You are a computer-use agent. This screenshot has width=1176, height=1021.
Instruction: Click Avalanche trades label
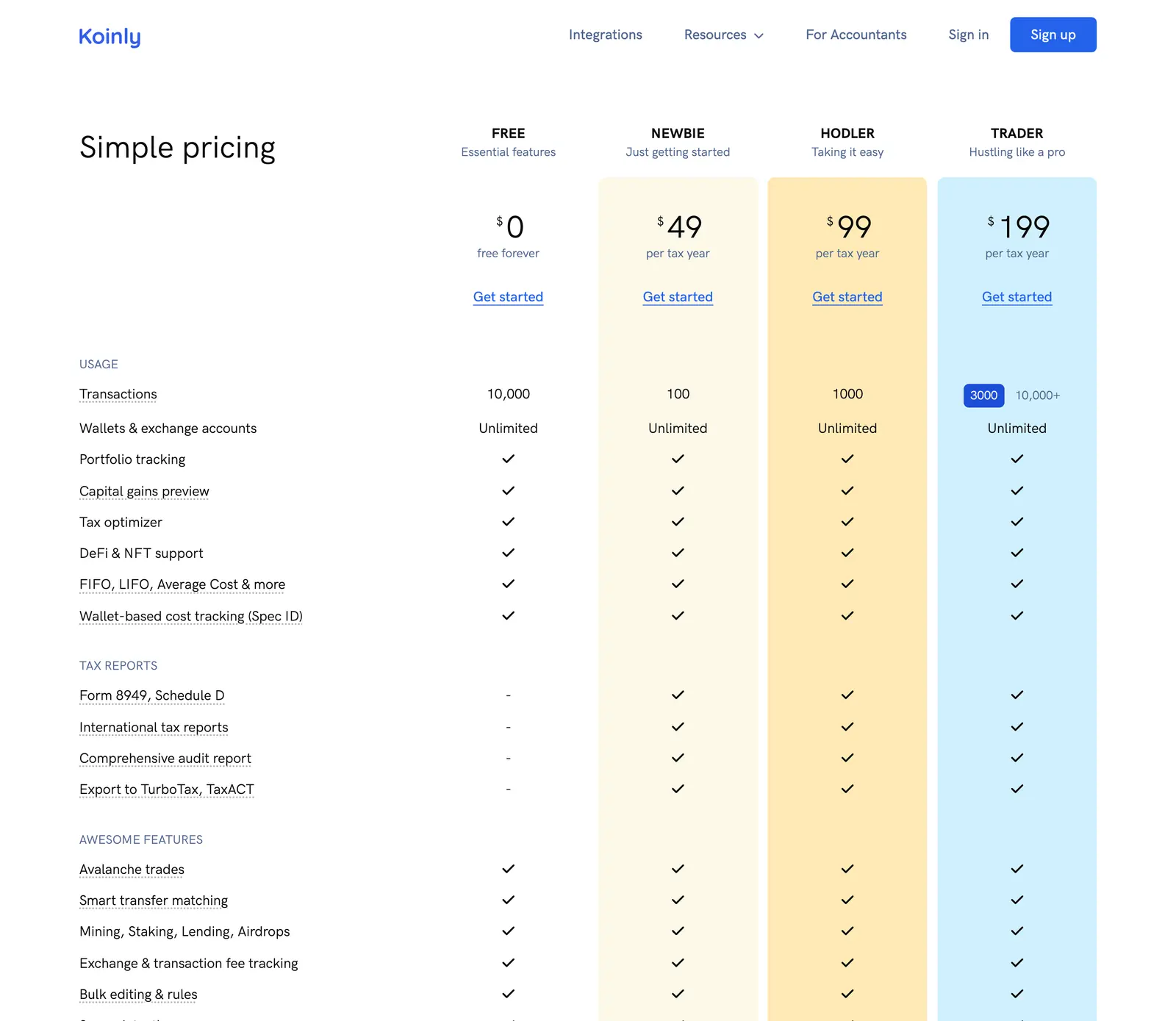(x=132, y=870)
